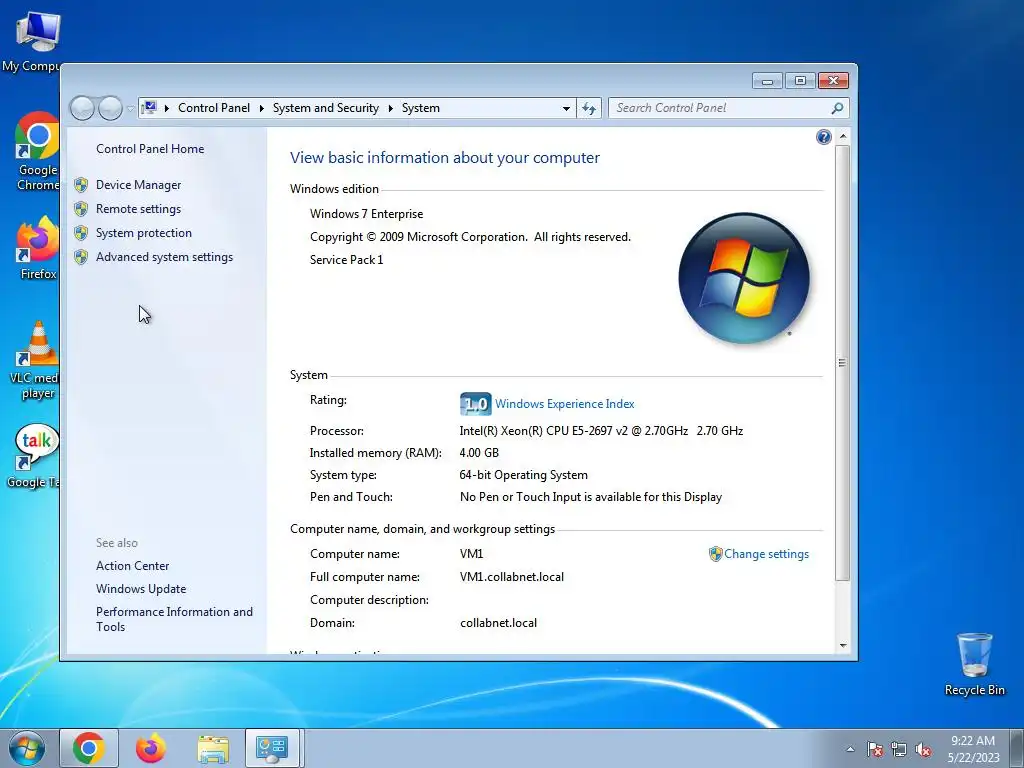Click the shield icon next to Change settings
1024x768 pixels.
coord(716,554)
